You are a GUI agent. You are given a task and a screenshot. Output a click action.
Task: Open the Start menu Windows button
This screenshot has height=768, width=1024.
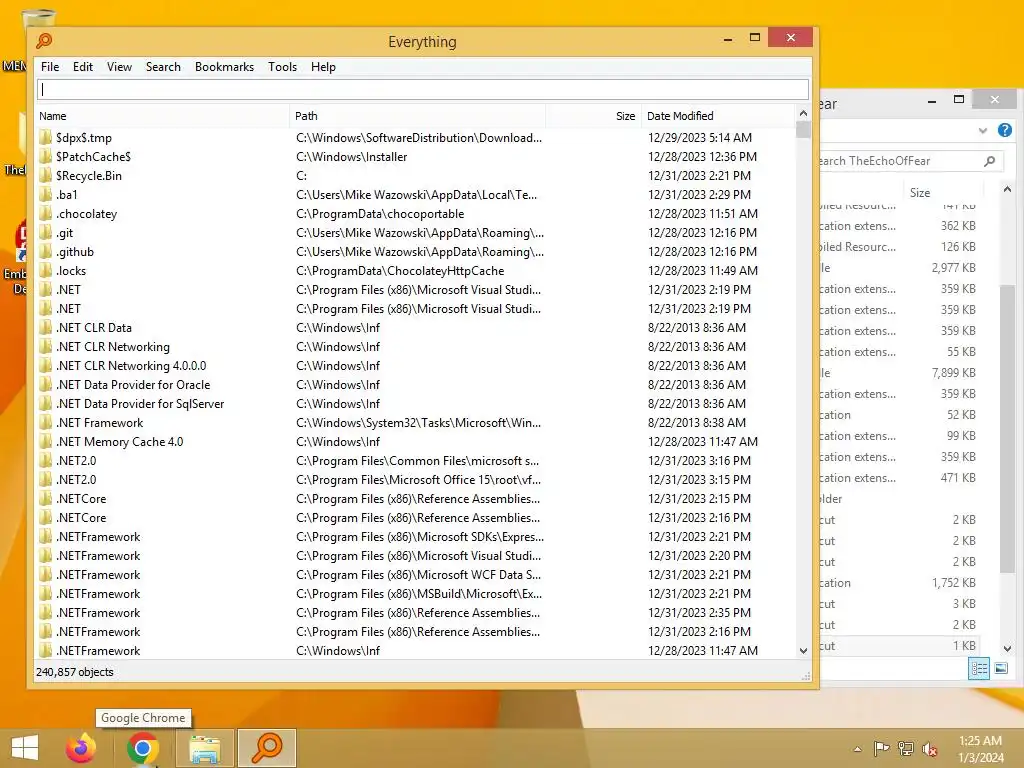25,748
